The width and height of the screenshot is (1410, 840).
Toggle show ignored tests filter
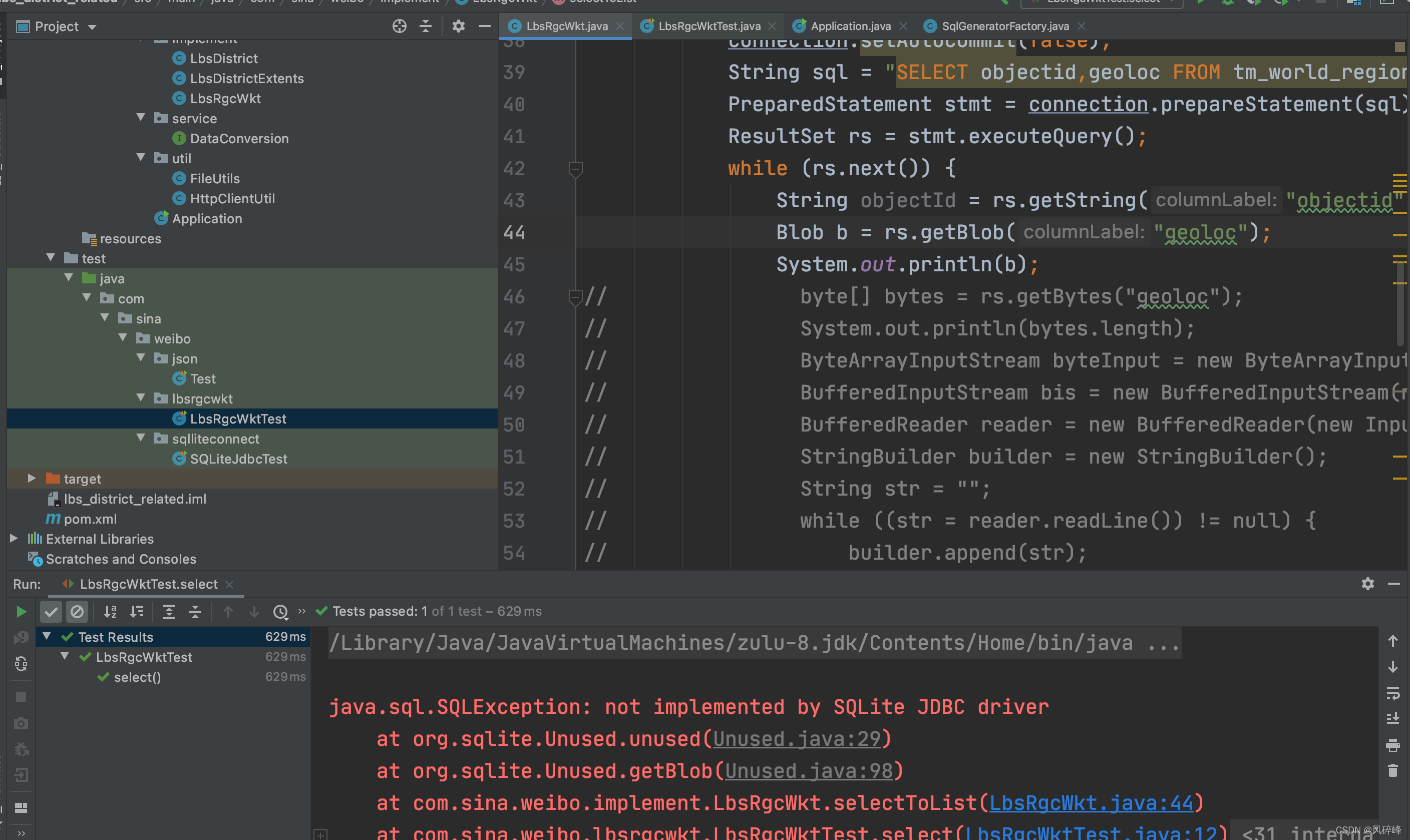click(77, 612)
